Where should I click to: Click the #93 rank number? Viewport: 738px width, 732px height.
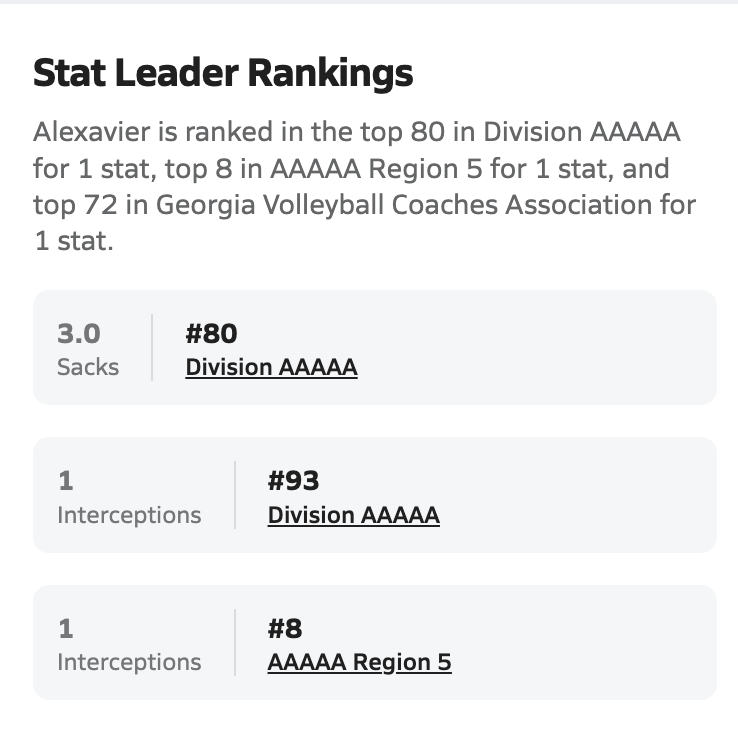tap(293, 481)
